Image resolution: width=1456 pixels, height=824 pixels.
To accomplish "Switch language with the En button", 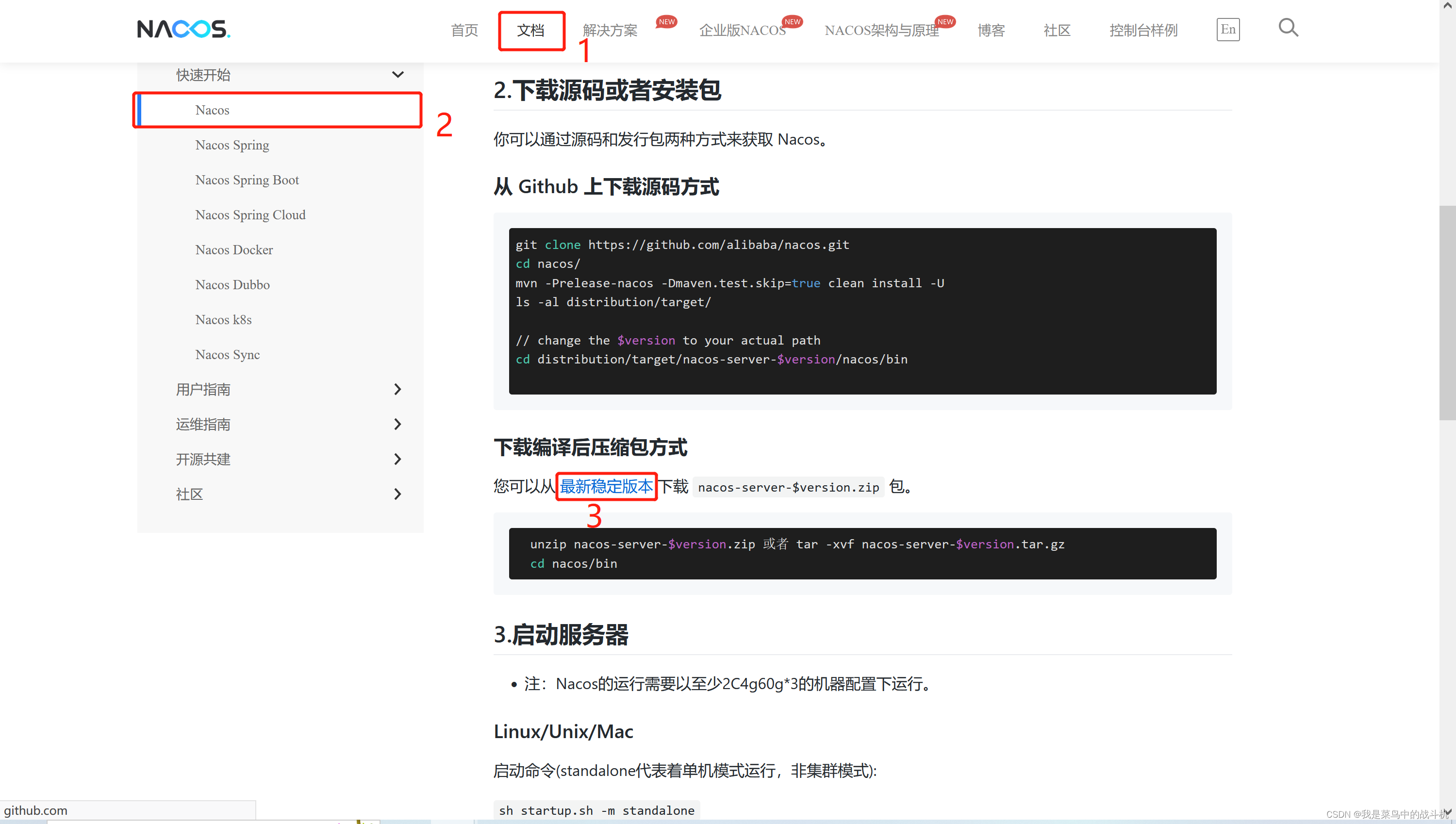I will 1227,30.
